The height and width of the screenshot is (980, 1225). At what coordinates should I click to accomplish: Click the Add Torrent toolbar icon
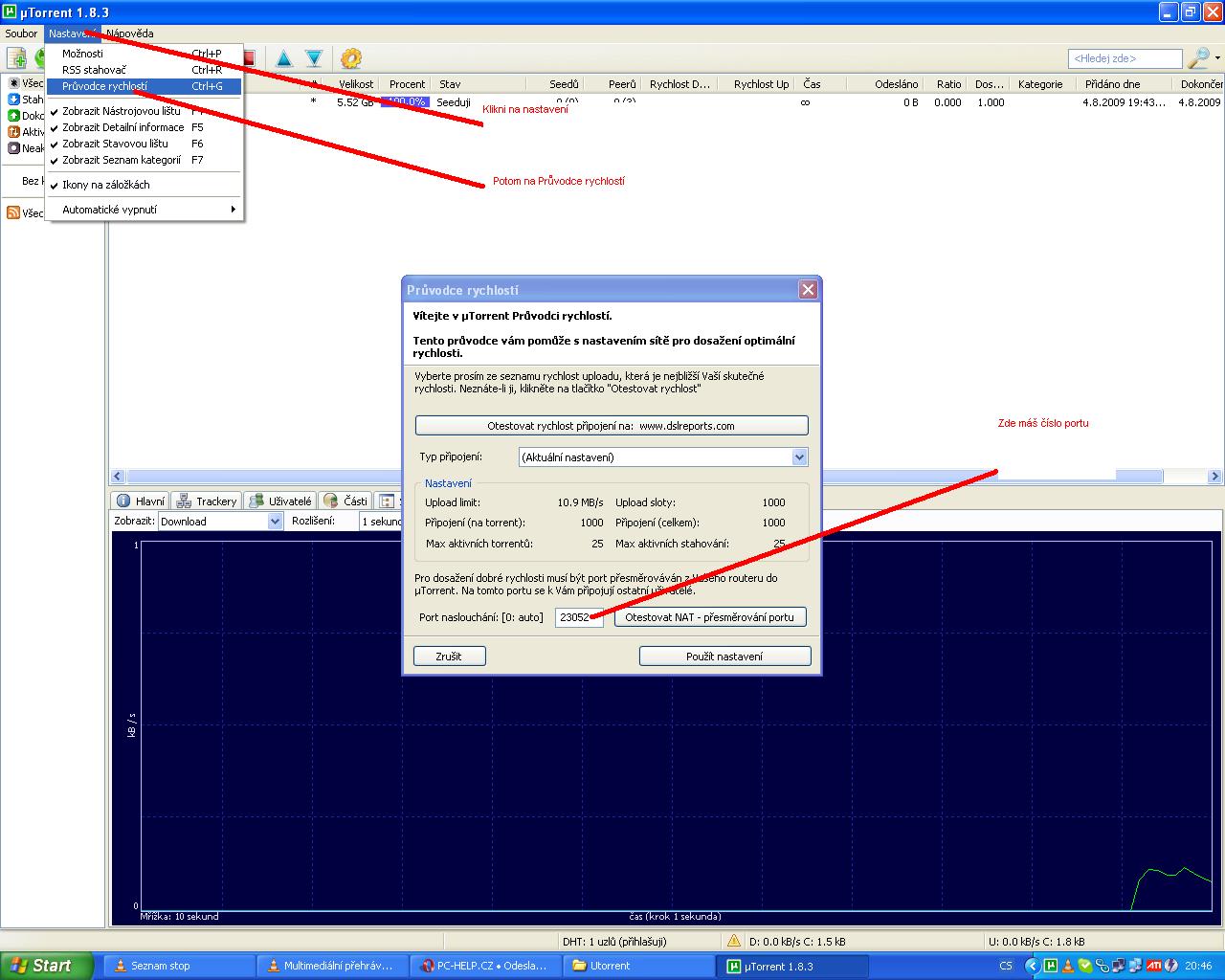16,59
